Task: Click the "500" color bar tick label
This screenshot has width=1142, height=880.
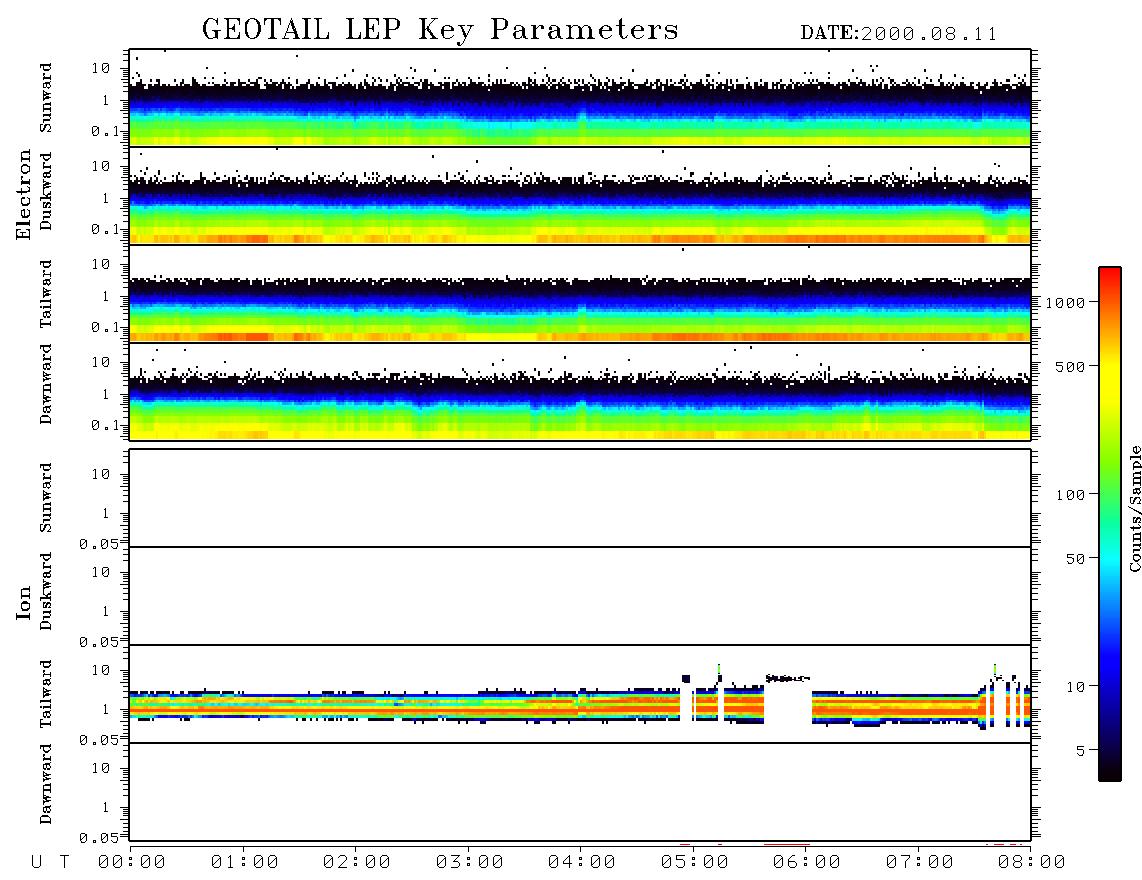Action: [x=1070, y=366]
